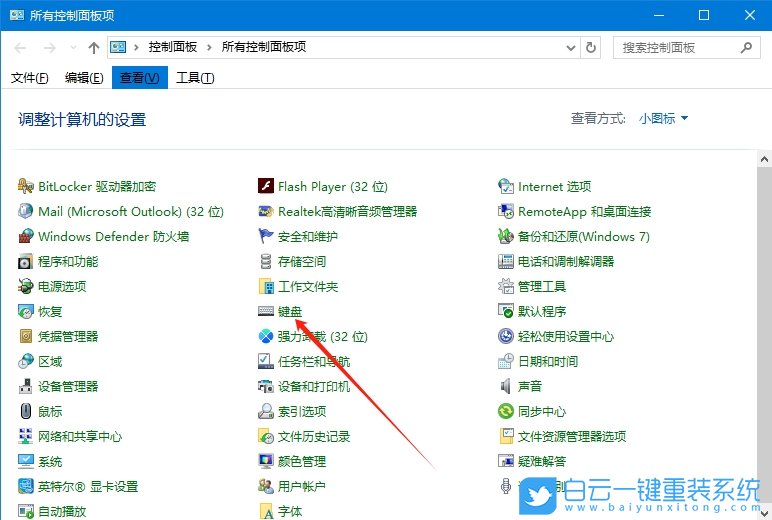Image resolution: width=772 pixels, height=520 pixels.
Task: Click the Forward navigation arrow
Action: click(x=50, y=48)
